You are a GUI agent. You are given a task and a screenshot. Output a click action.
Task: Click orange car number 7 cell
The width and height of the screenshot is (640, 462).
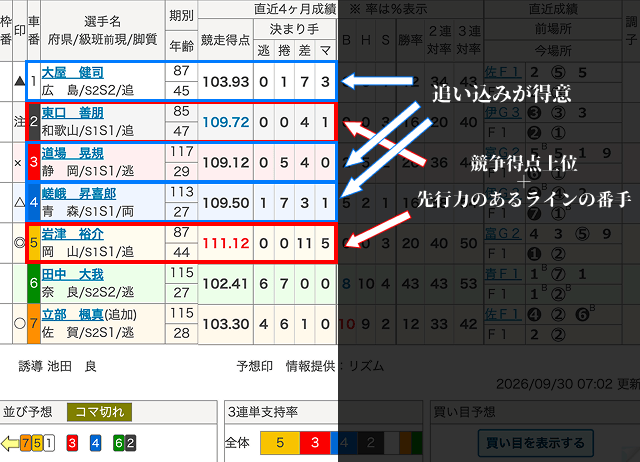coord(34,324)
